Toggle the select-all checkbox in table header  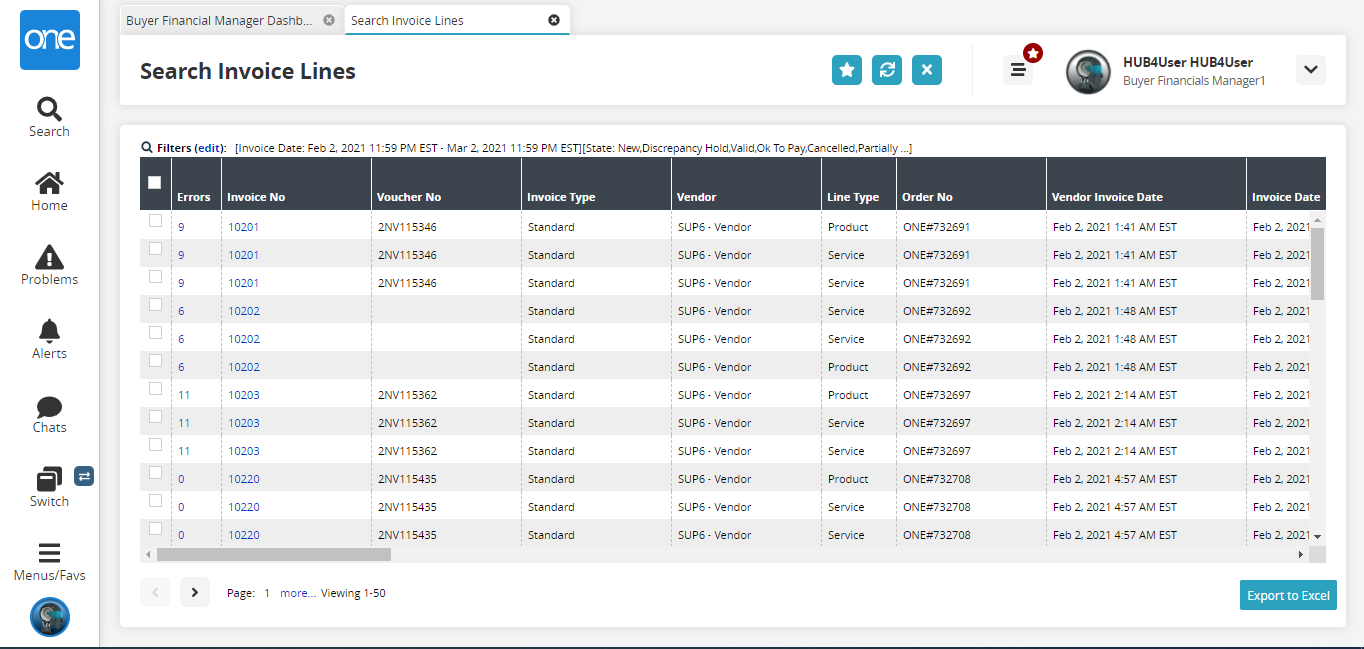(154, 182)
